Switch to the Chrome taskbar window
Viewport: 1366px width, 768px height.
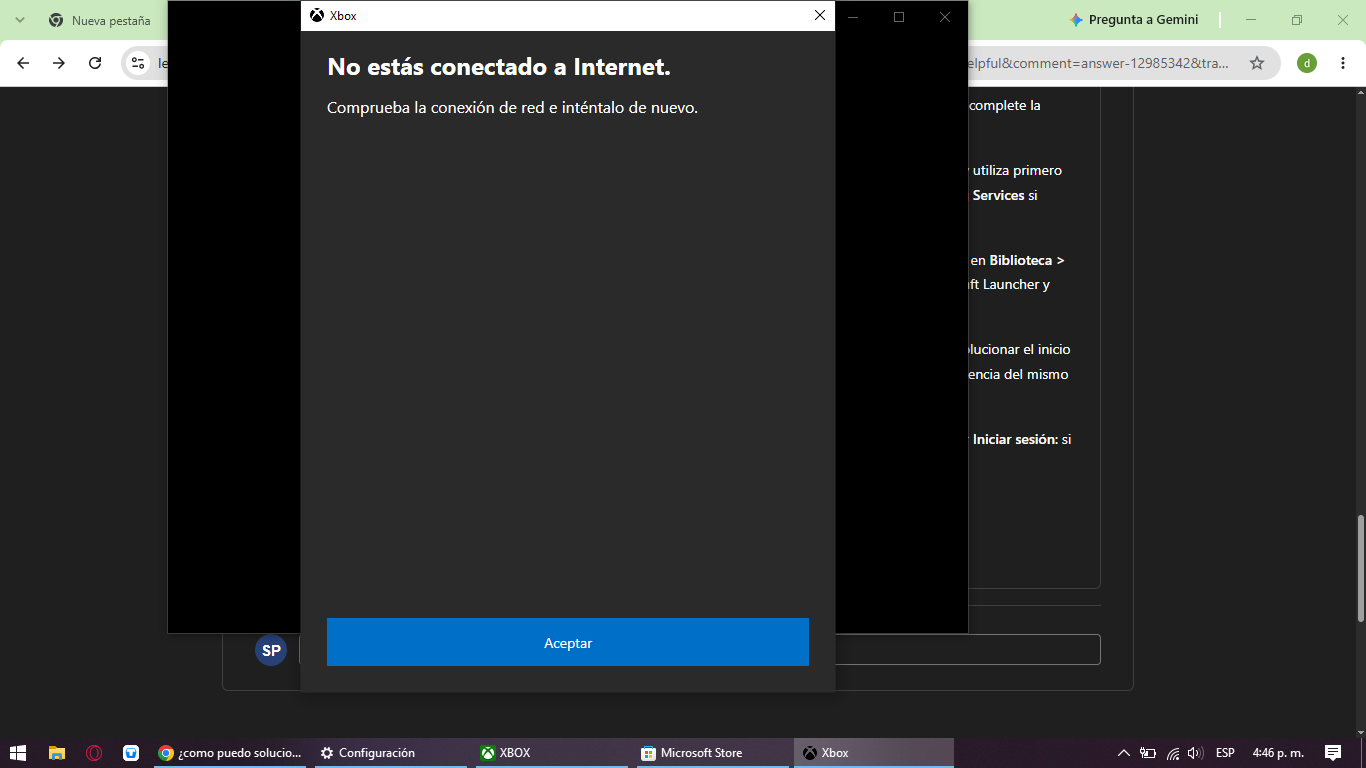(x=231, y=753)
